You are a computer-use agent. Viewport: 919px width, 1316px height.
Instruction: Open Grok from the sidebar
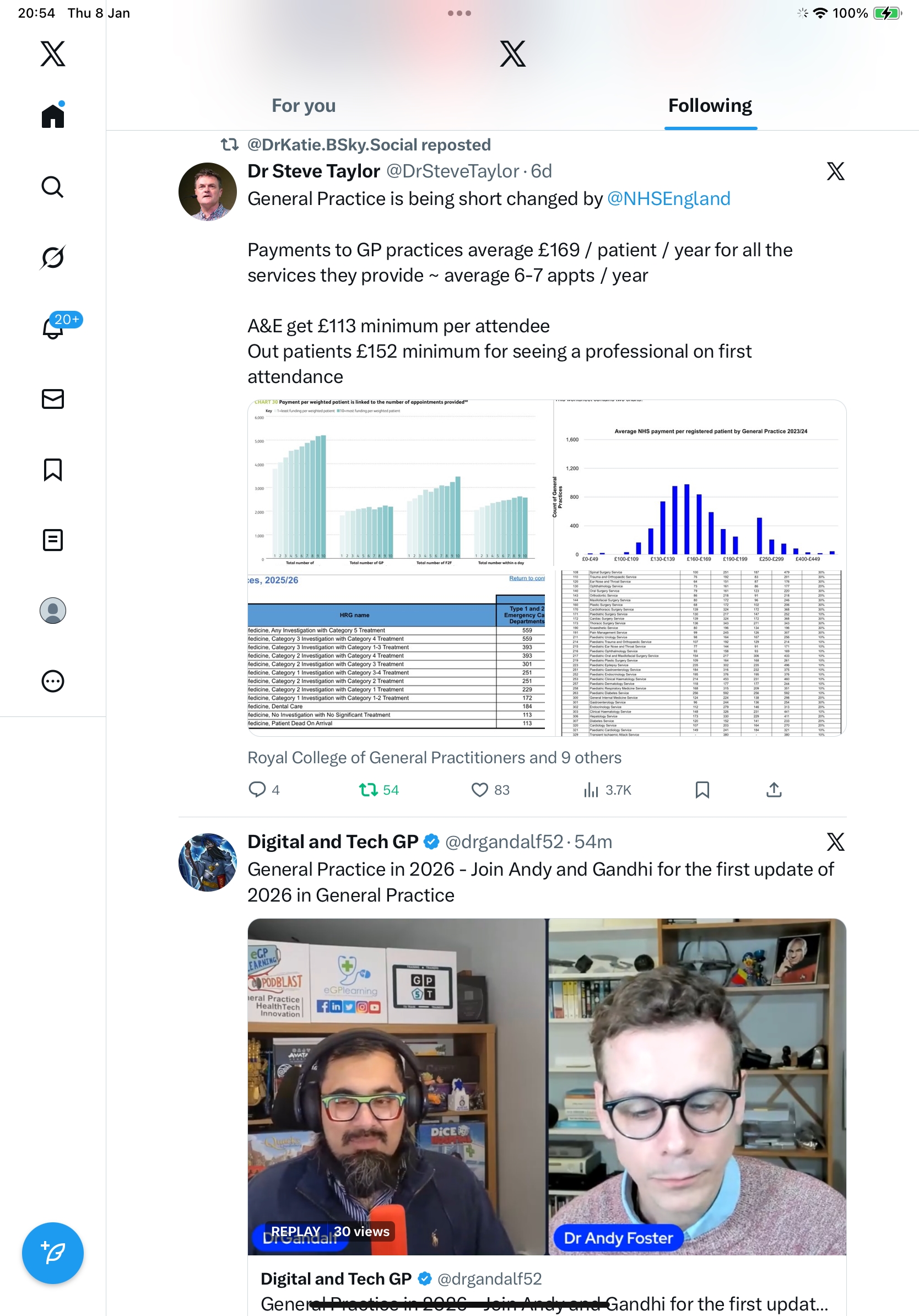(x=52, y=257)
